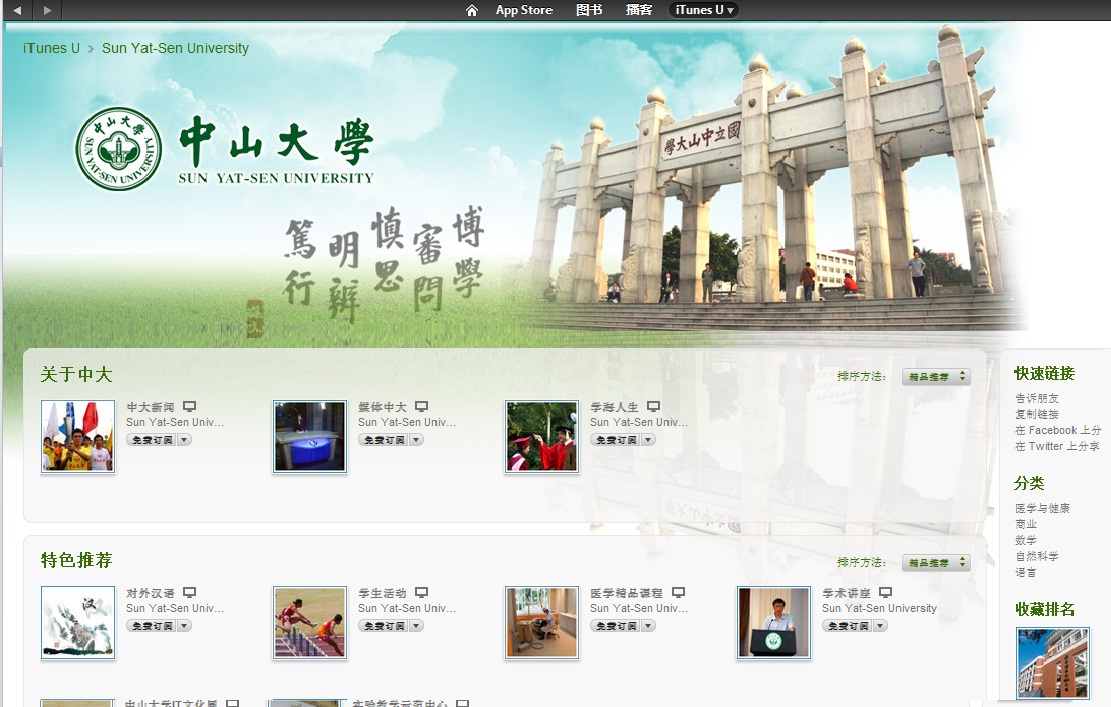Expand the subscribe arrow for 学海人生
The height and width of the screenshot is (707, 1111).
[648, 440]
